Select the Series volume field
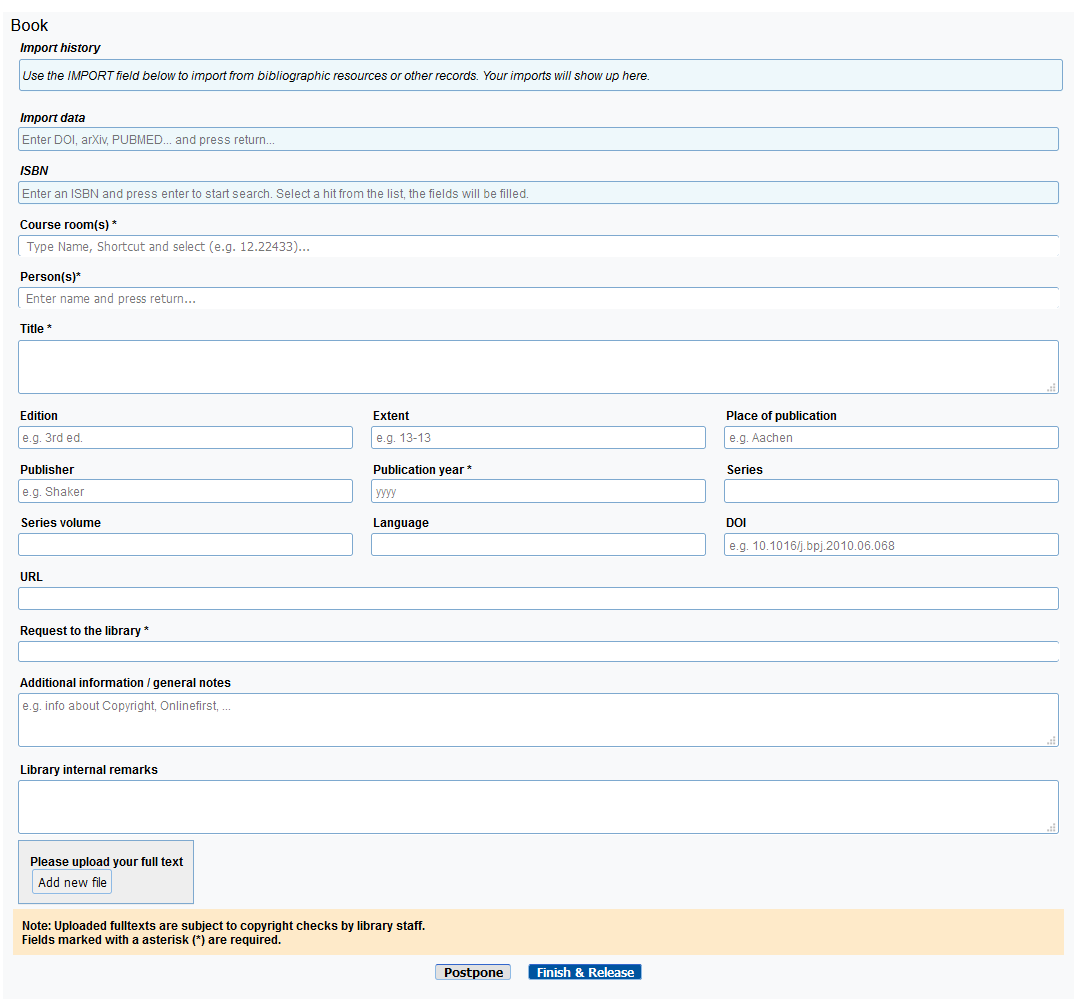The width and height of the screenshot is (1092, 999). tap(185, 544)
